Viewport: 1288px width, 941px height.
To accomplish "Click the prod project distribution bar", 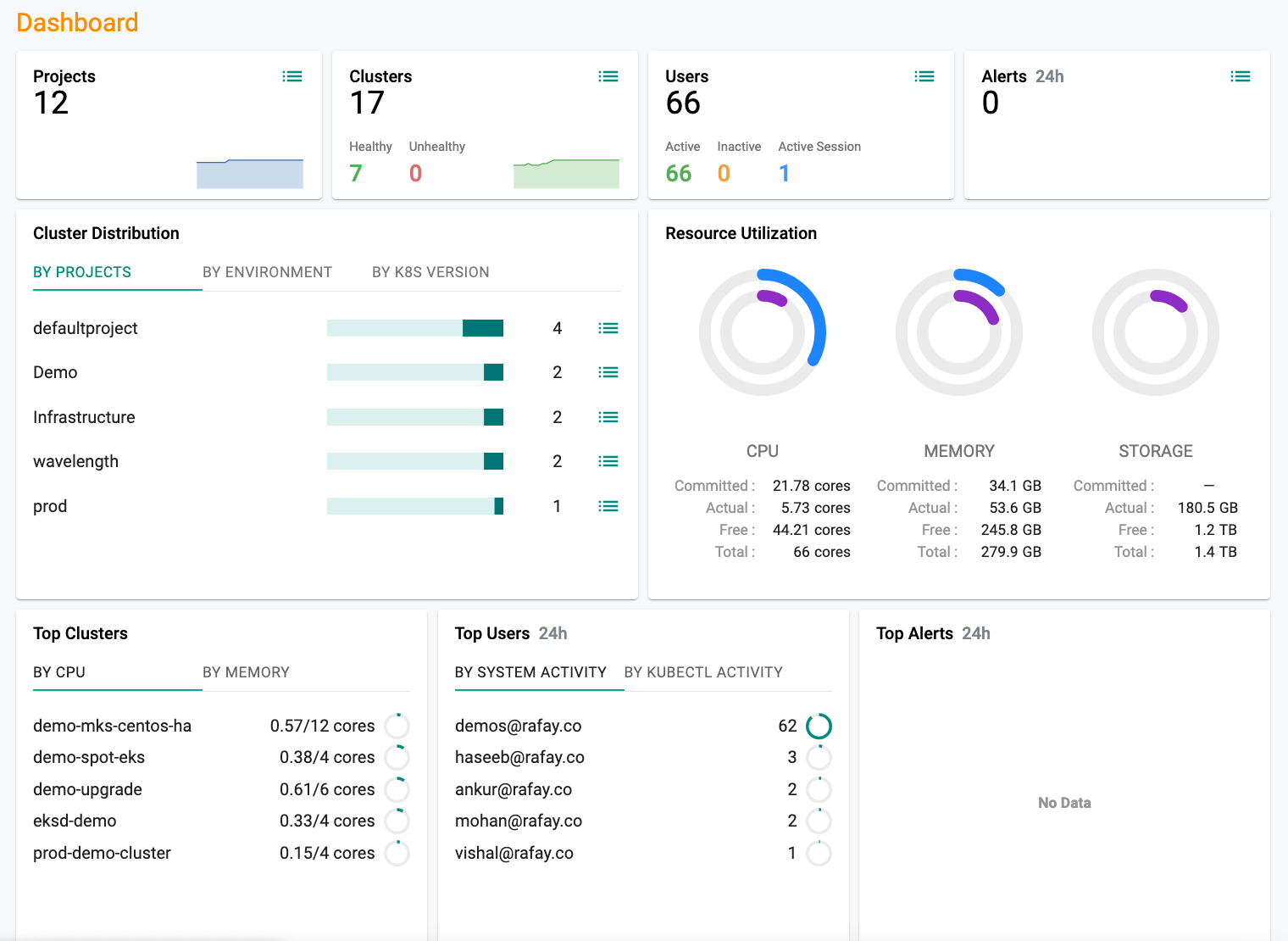I will click(415, 506).
